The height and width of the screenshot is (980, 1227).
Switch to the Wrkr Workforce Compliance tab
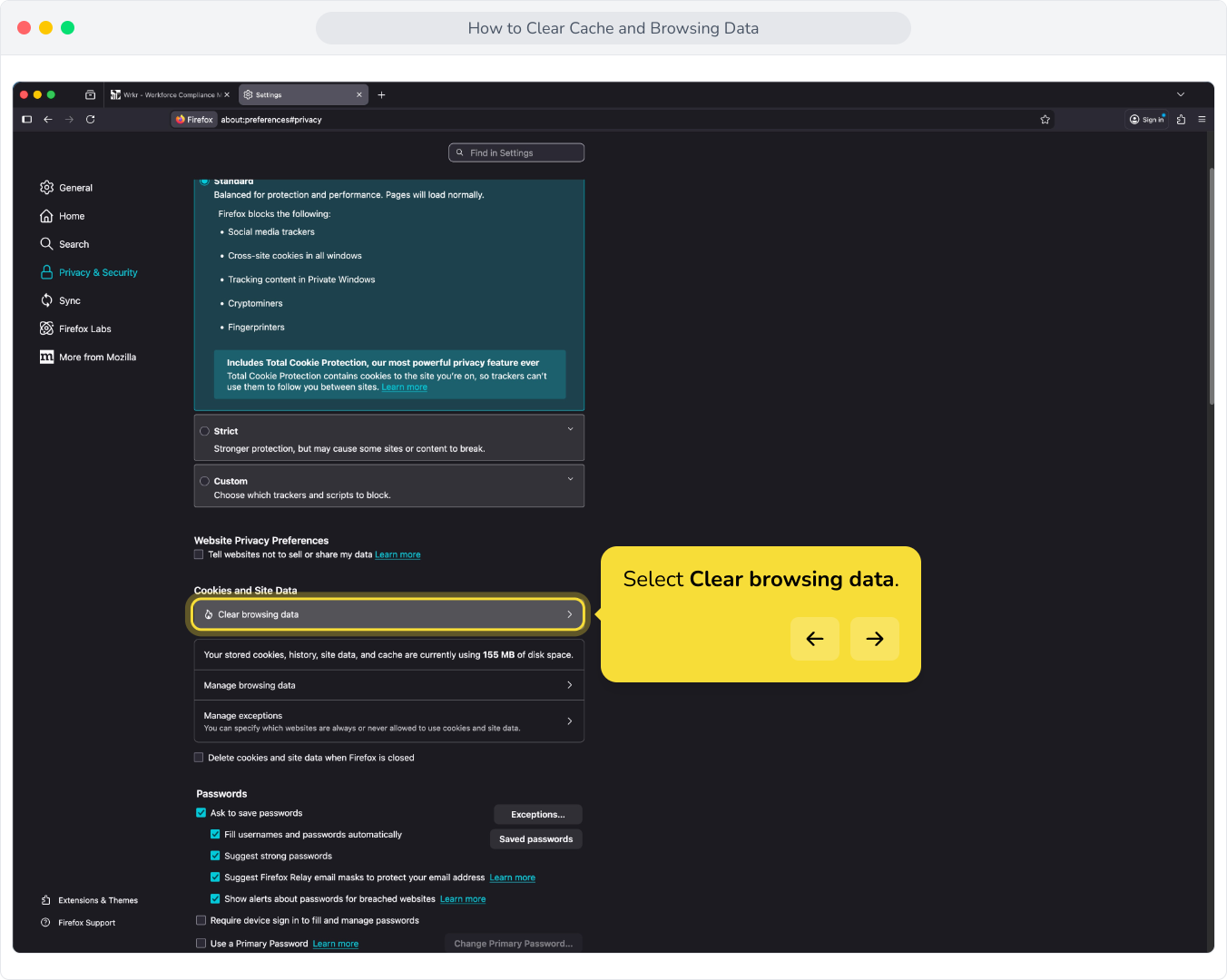coord(170,94)
